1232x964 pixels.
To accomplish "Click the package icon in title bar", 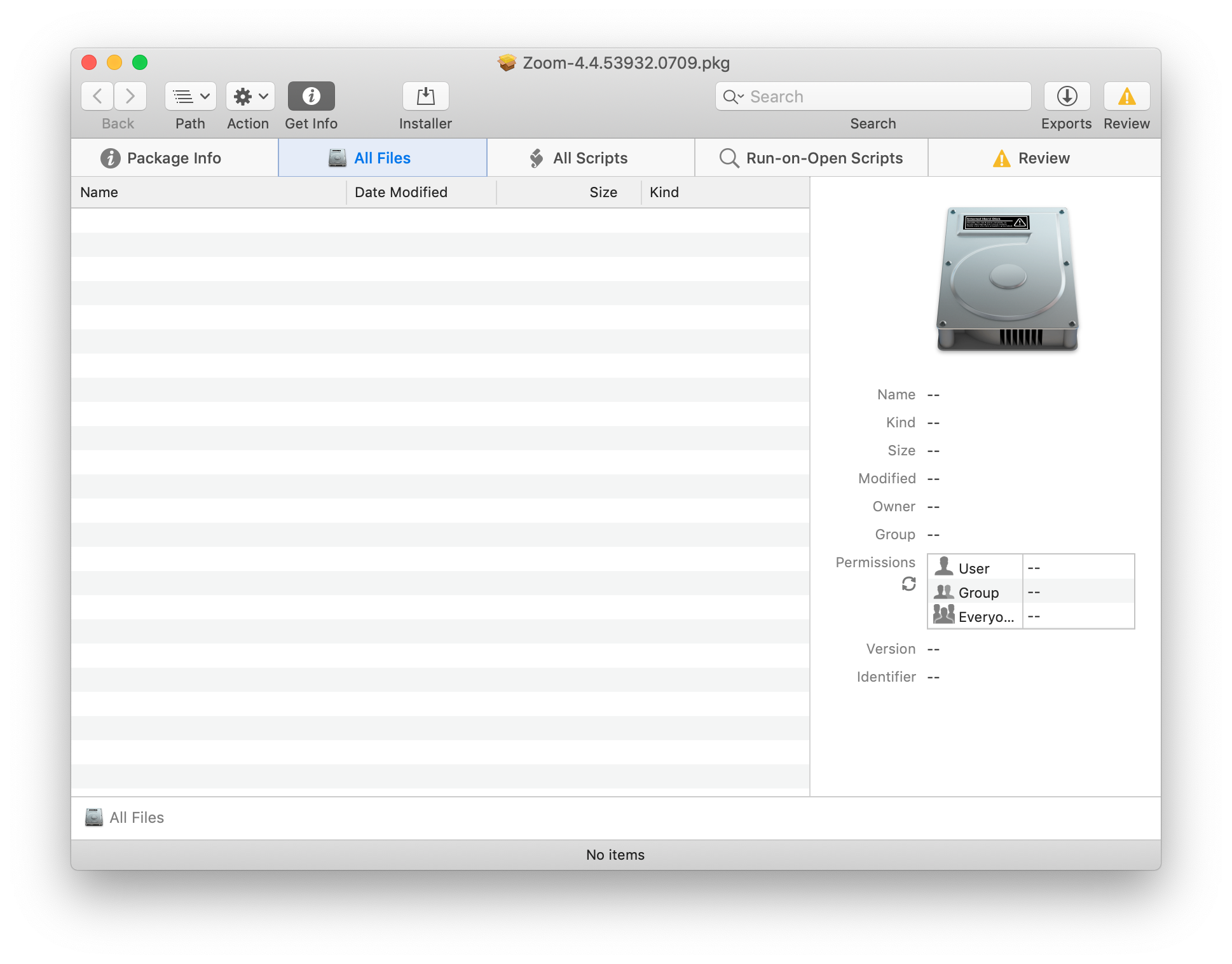I will (507, 63).
